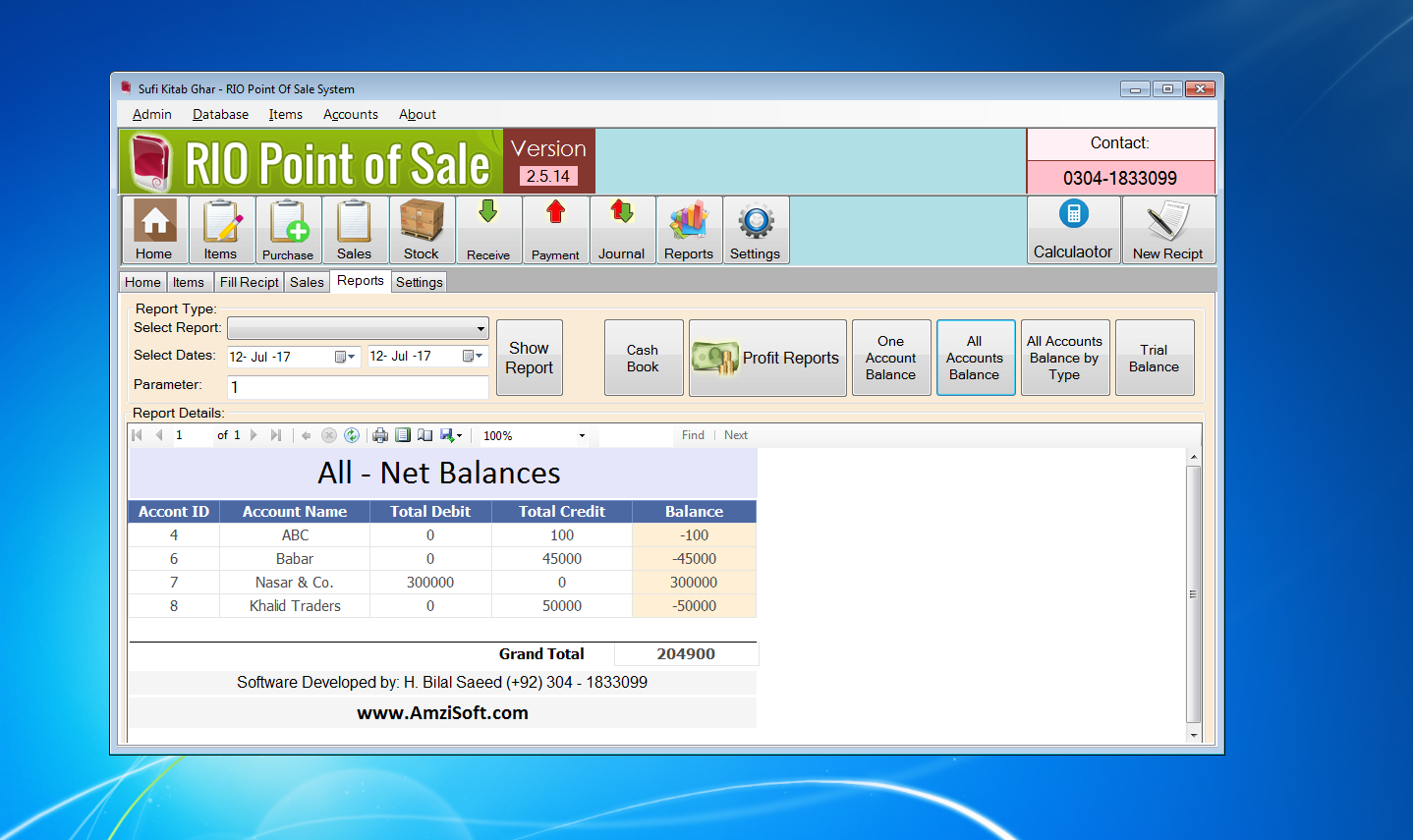Click the Show Report button
Viewport: 1413px width, 840px height.
click(529, 357)
